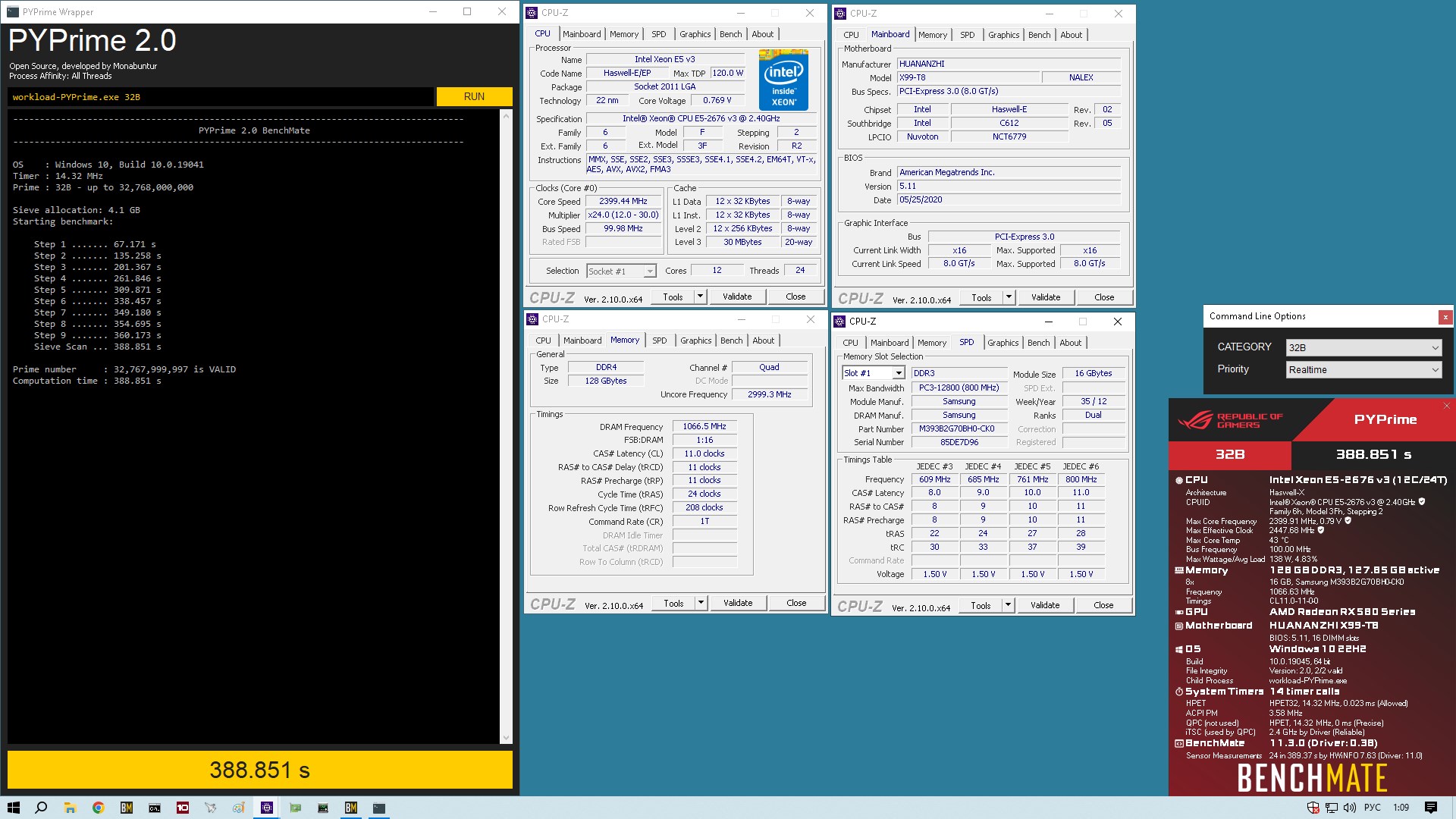Click the yellow 388.851 s result bar
This screenshot has width=1456, height=819.
tap(260, 770)
